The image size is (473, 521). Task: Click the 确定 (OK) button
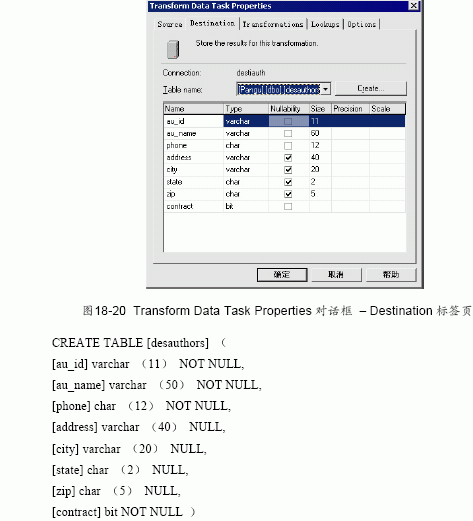[282, 275]
